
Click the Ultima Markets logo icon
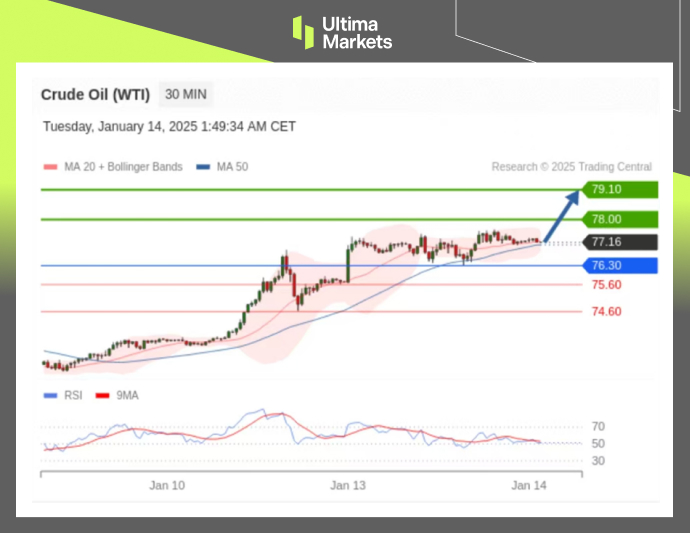[x=303, y=31]
